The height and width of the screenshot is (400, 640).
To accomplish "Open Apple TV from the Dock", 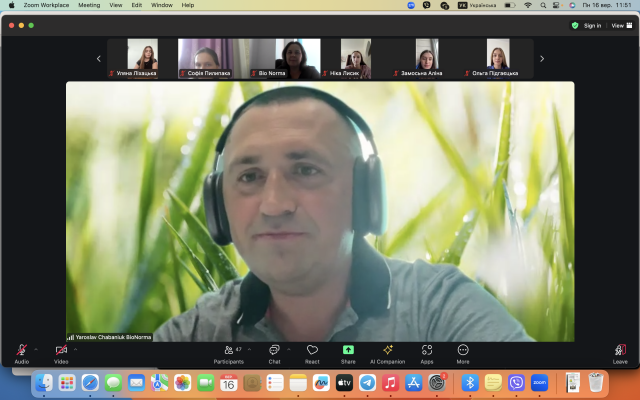I will [x=344, y=383].
